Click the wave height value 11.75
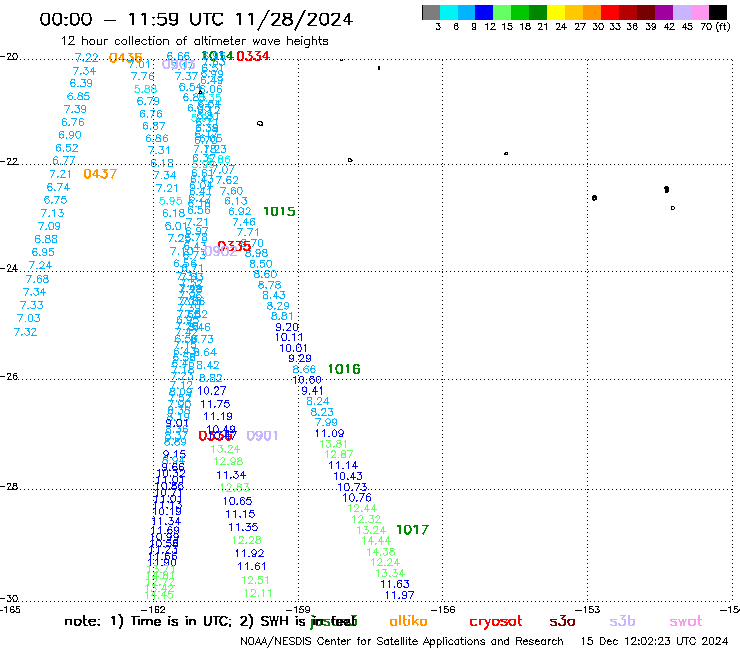 click(x=215, y=405)
